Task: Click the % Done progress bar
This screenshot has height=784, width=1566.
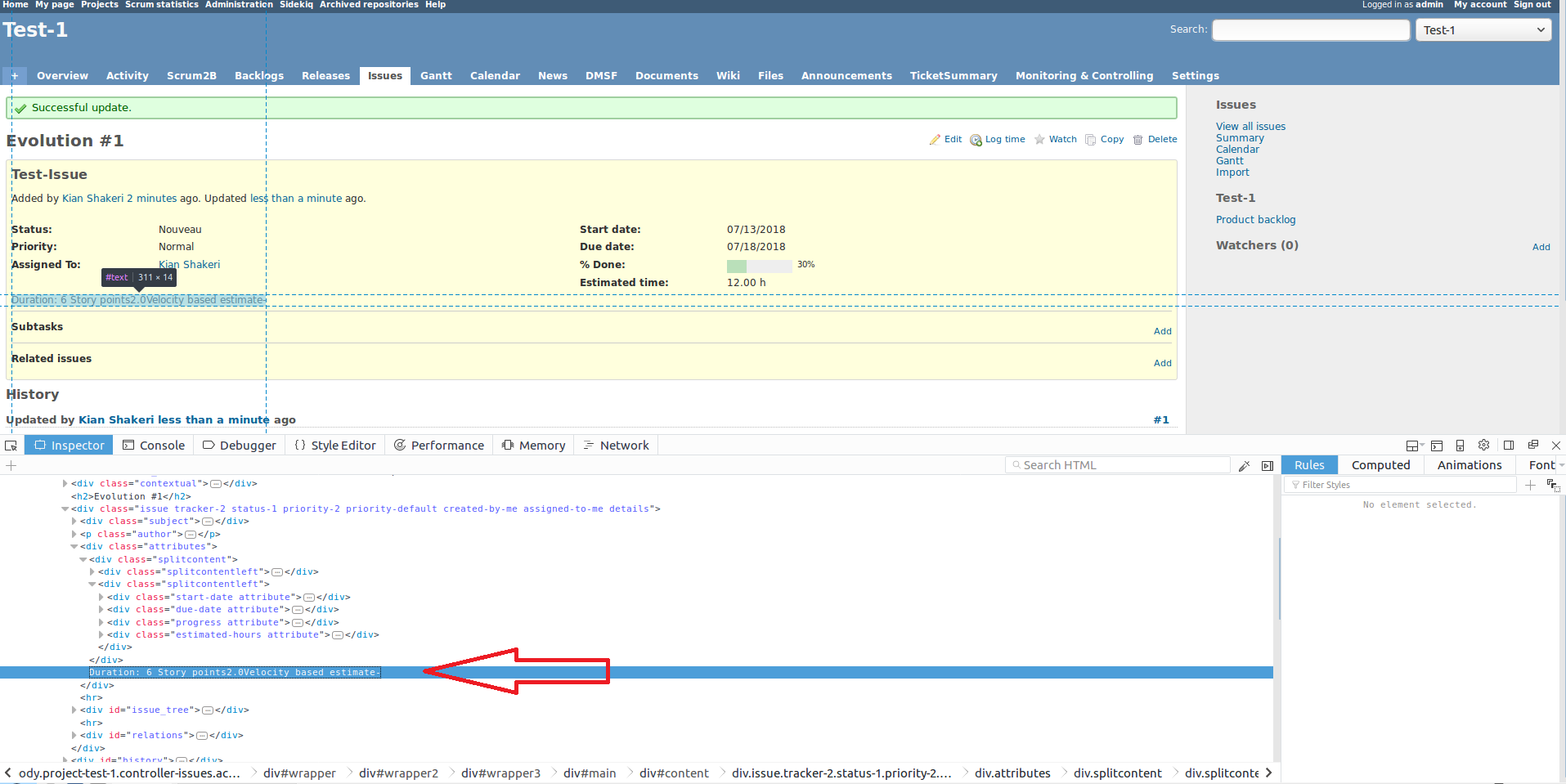Action: coord(759,266)
